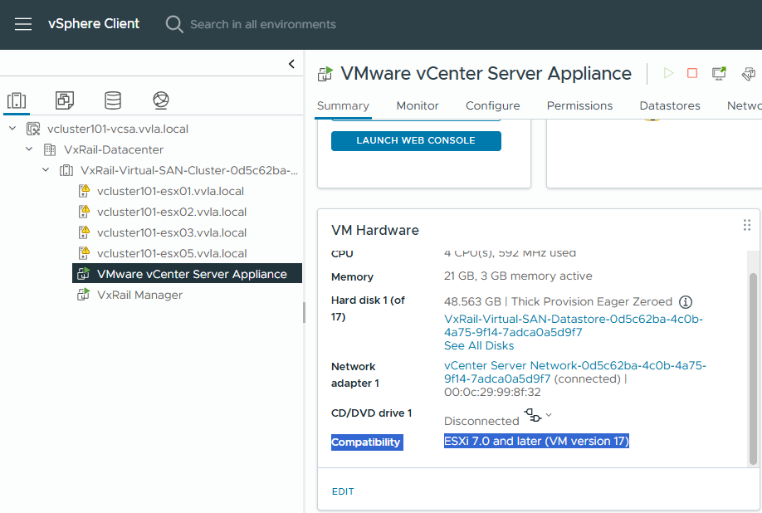Viewport: 762px width, 513px height.
Task: Open VxRail-Virtual-SAN-Datastore link
Action: [573, 325]
